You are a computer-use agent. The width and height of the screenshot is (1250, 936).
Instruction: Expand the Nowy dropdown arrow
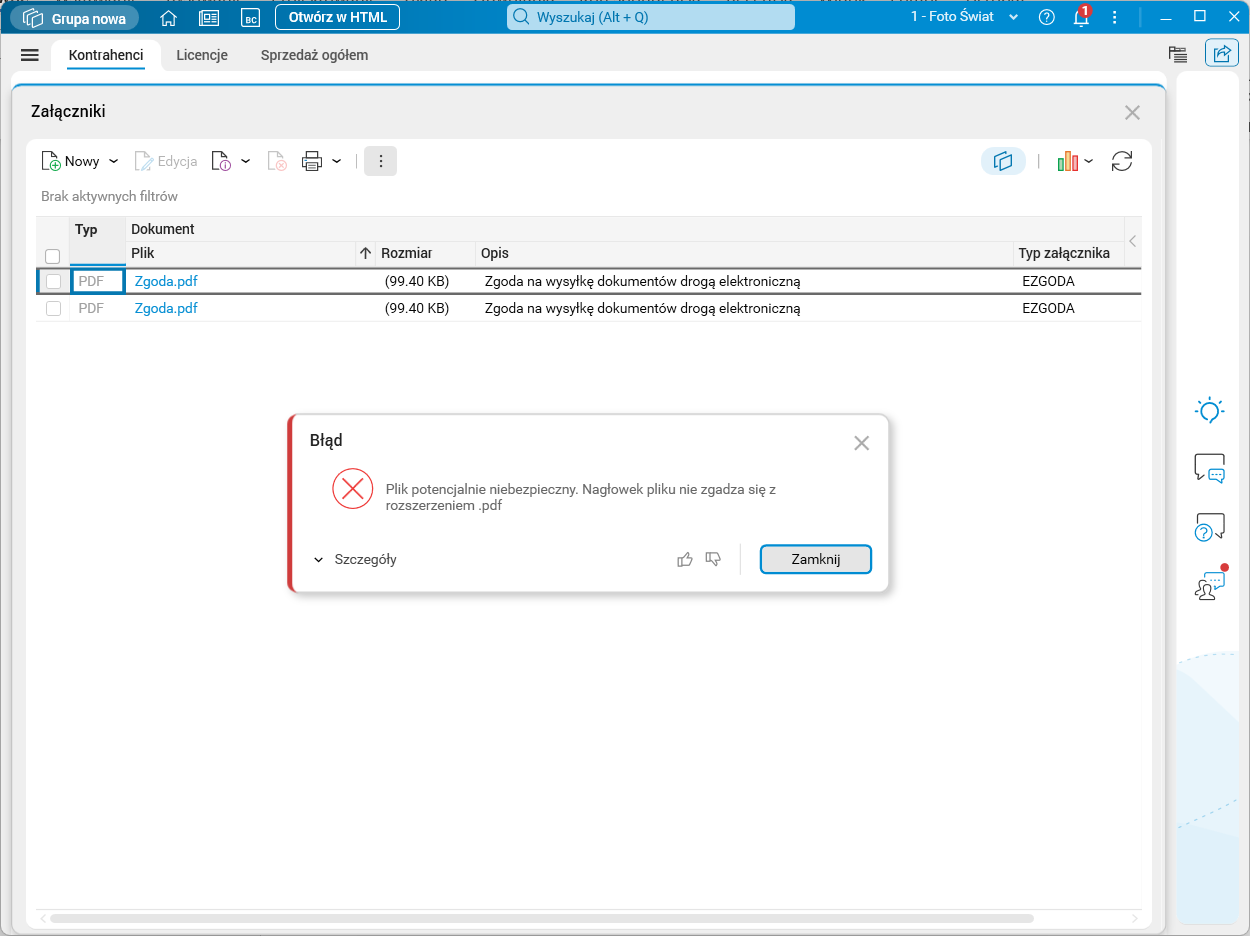(x=113, y=161)
